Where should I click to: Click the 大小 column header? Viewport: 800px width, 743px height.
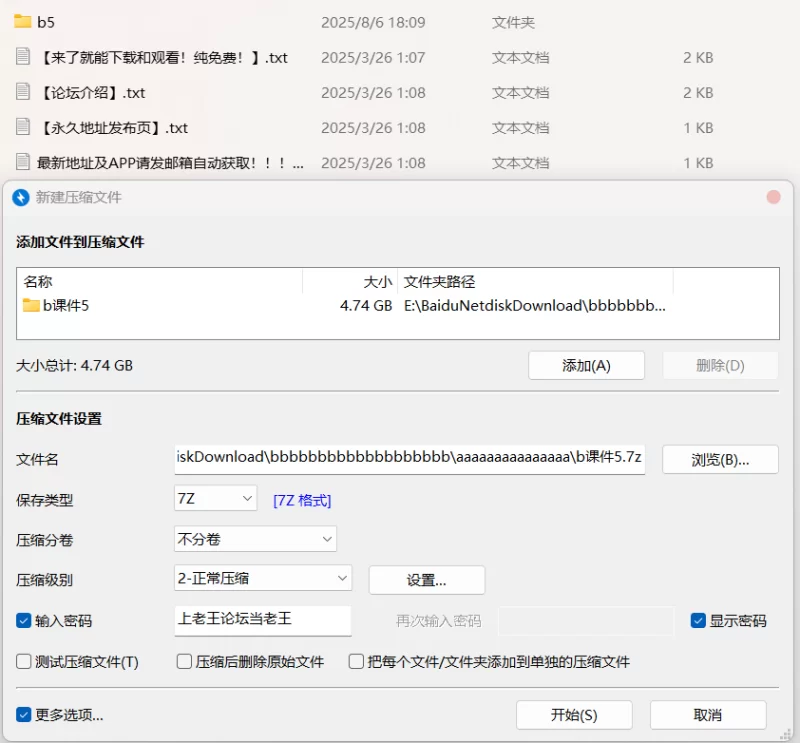click(350, 281)
